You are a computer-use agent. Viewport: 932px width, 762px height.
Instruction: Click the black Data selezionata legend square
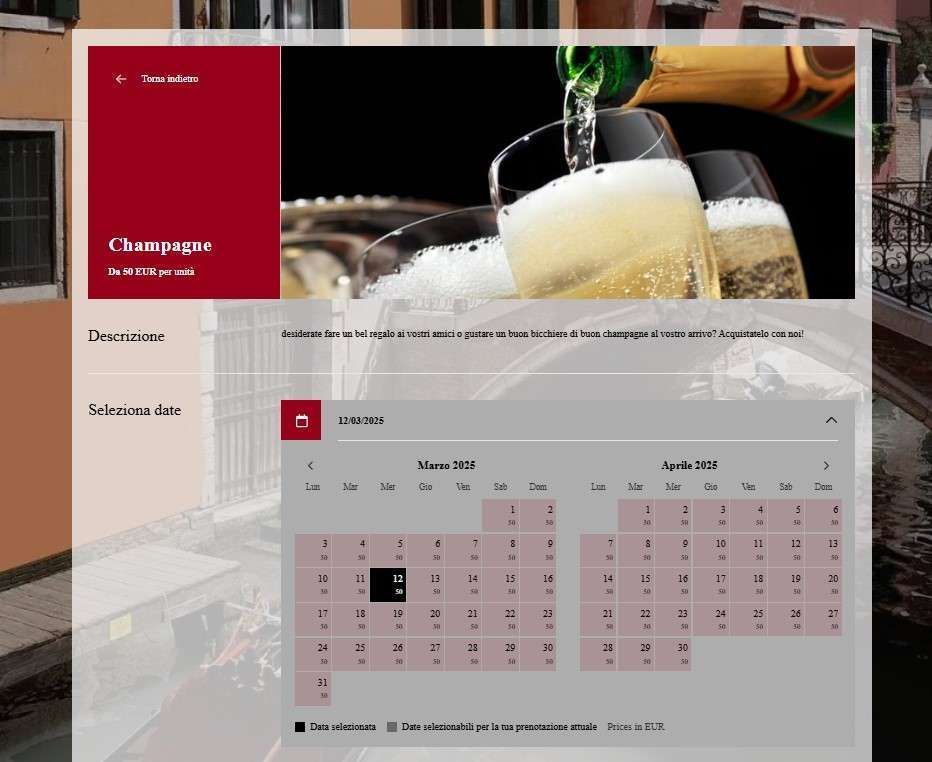(x=298, y=727)
